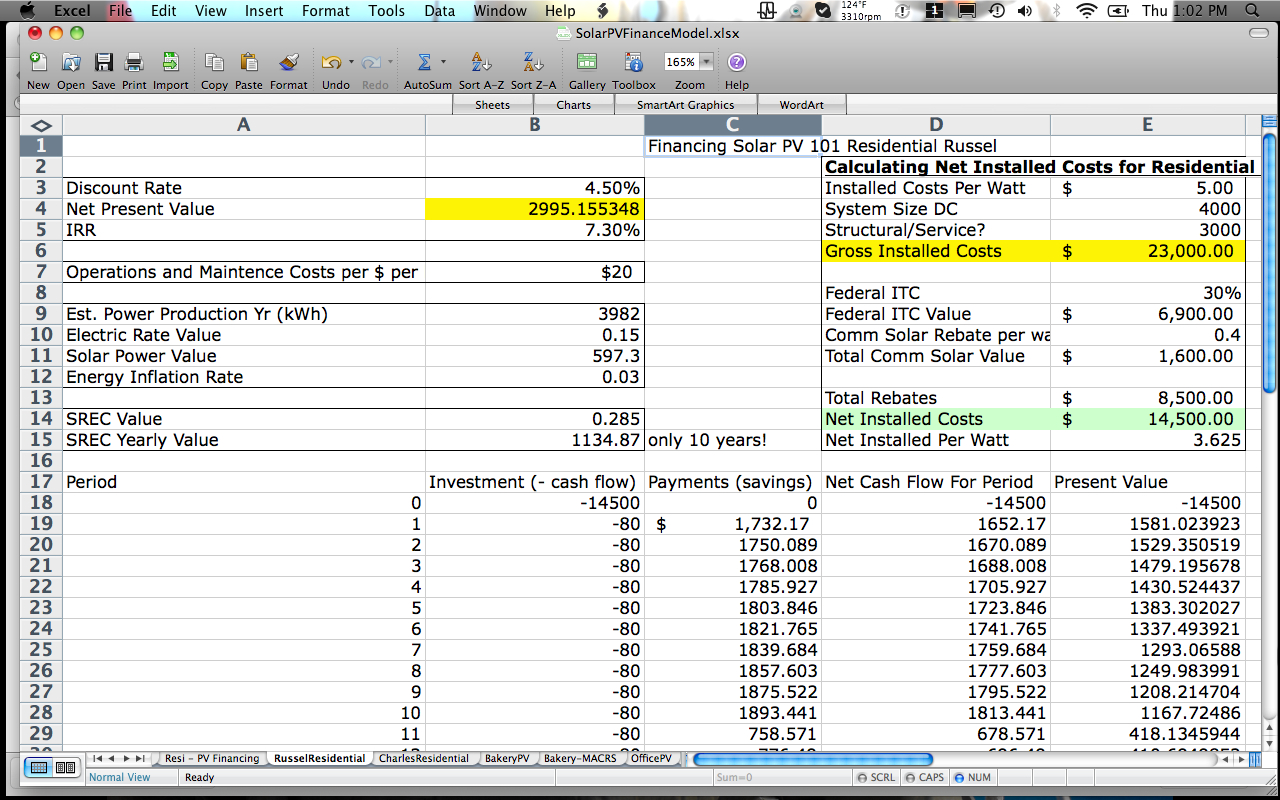Image resolution: width=1280 pixels, height=800 pixels.
Task: Click the Import icon
Action: click(x=170, y=63)
